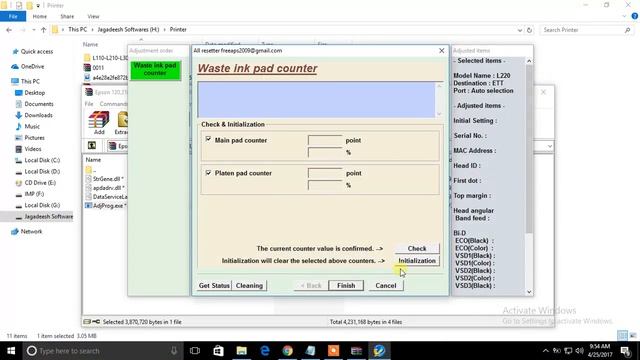This screenshot has height=360, width=640.
Task: Open the File tab in Explorer
Action: [x=13, y=16]
